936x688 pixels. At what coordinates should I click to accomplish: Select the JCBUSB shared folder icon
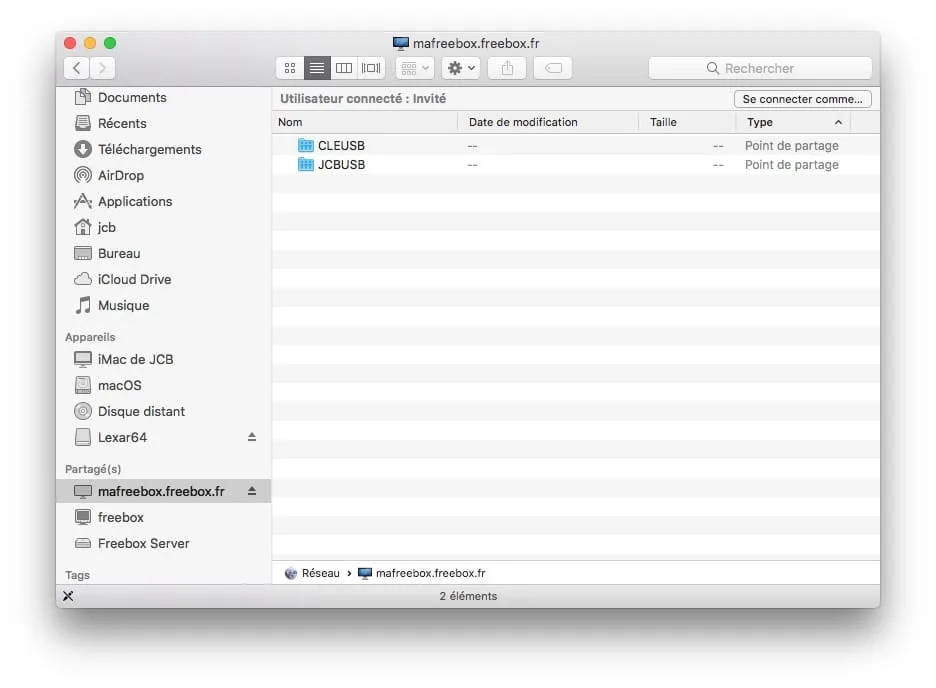click(x=306, y=164)
